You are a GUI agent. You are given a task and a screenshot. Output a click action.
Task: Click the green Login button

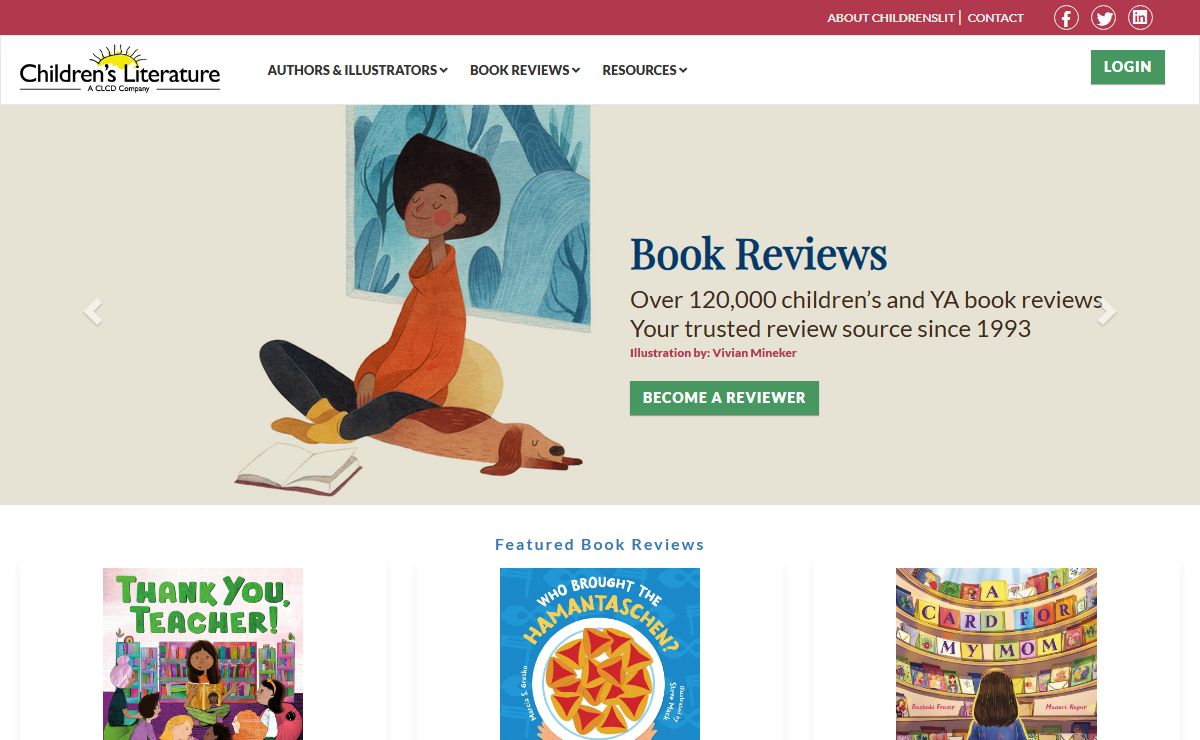coord(1127,67)
